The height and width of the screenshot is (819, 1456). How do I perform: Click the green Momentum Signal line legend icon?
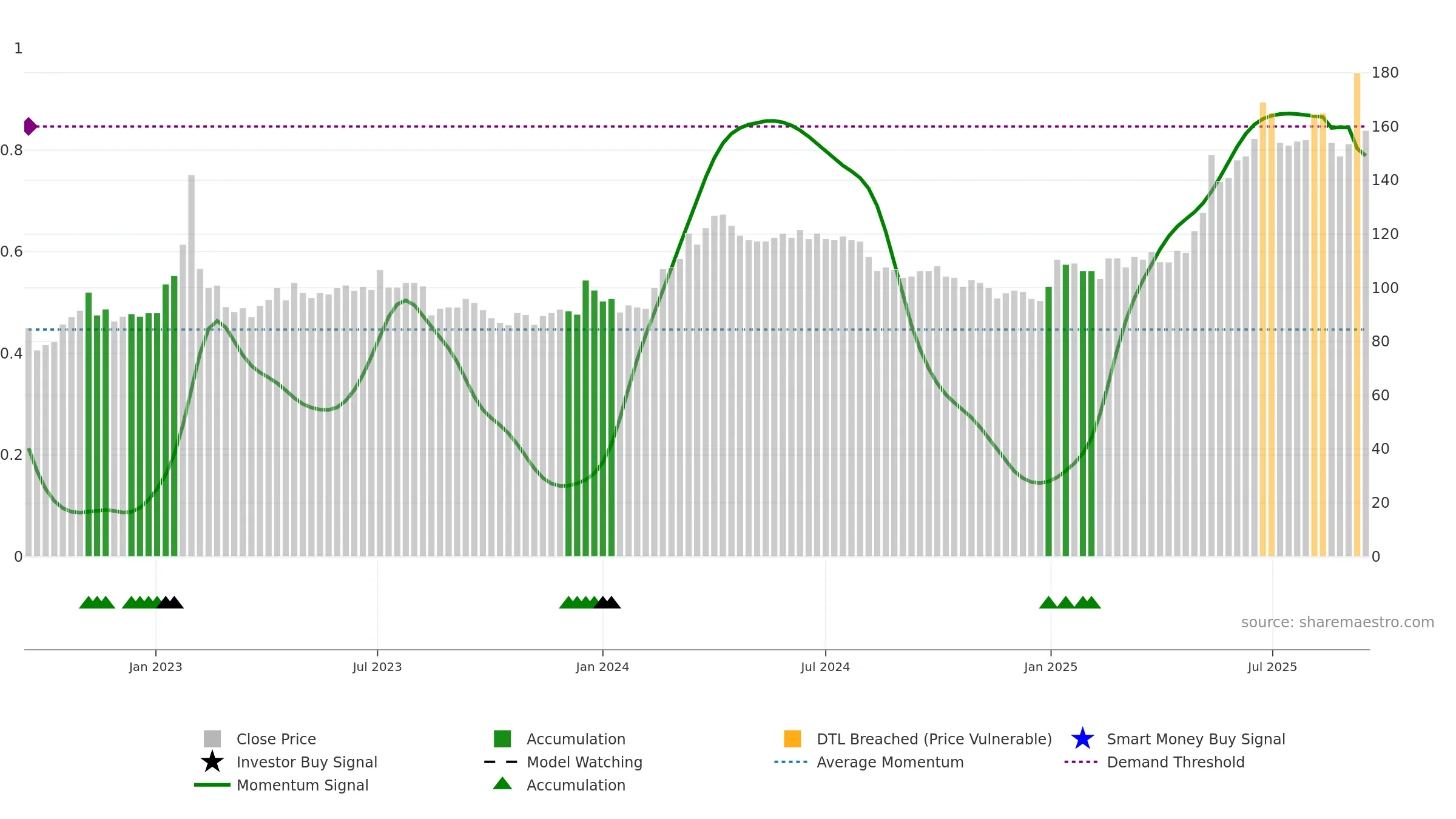[212, 785]
